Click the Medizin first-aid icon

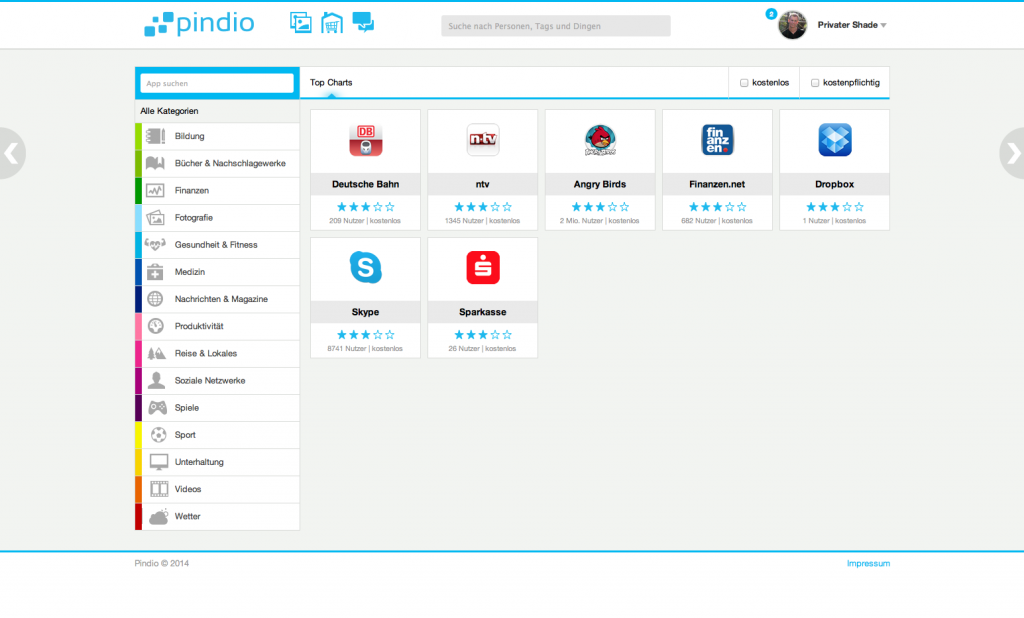point(155,272)
